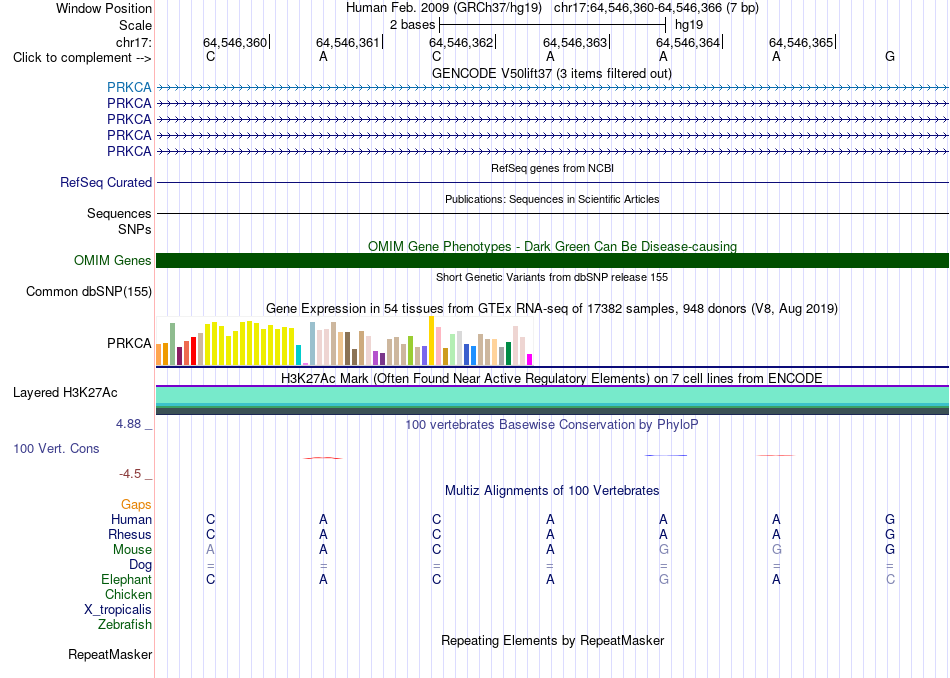This screenshot has width=950, height=678.
Task: Click the G in the Rhesus alignment row
Action: coord(889,534)
